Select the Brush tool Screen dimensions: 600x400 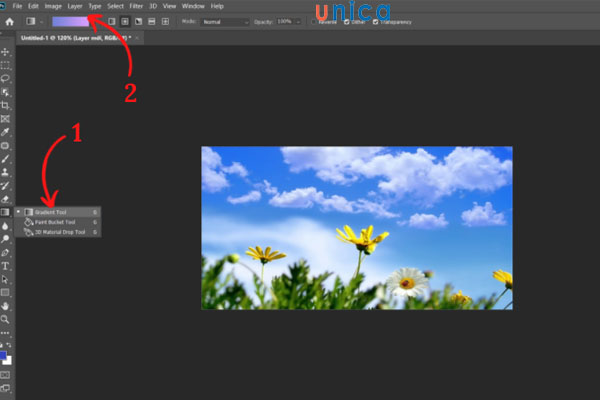(5, 159)
